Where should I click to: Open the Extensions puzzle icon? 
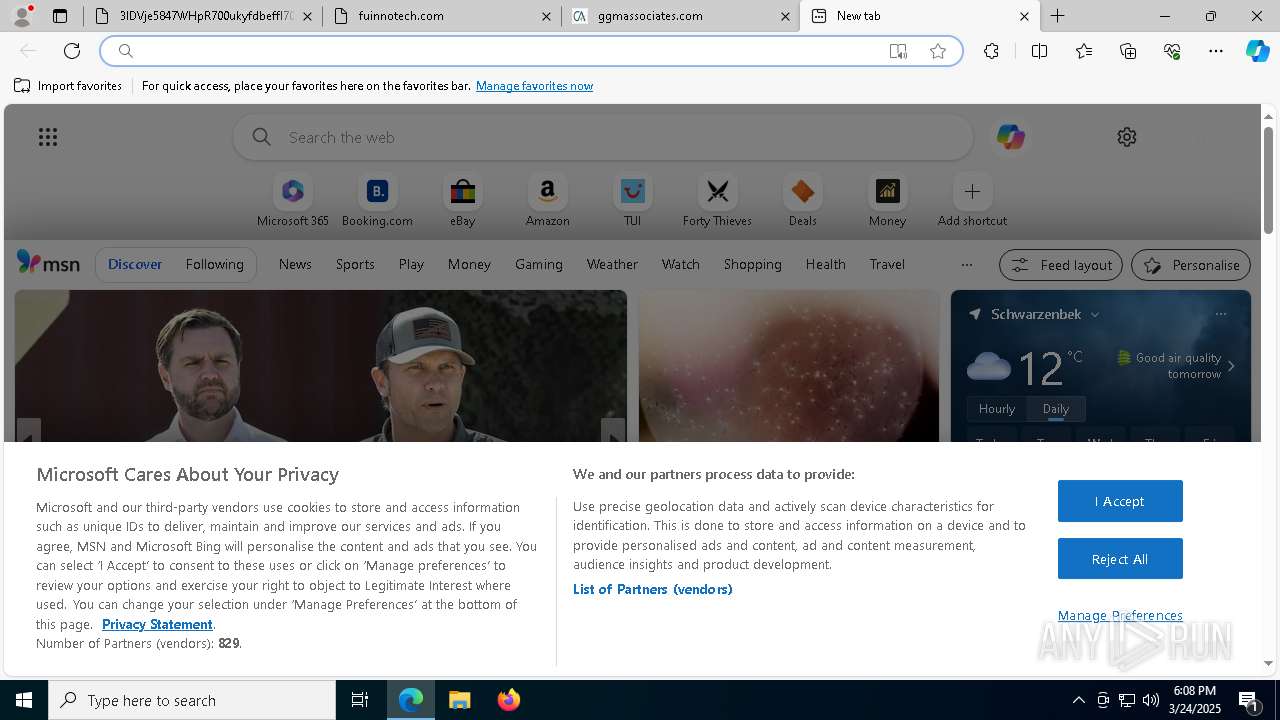coord(991,51)
